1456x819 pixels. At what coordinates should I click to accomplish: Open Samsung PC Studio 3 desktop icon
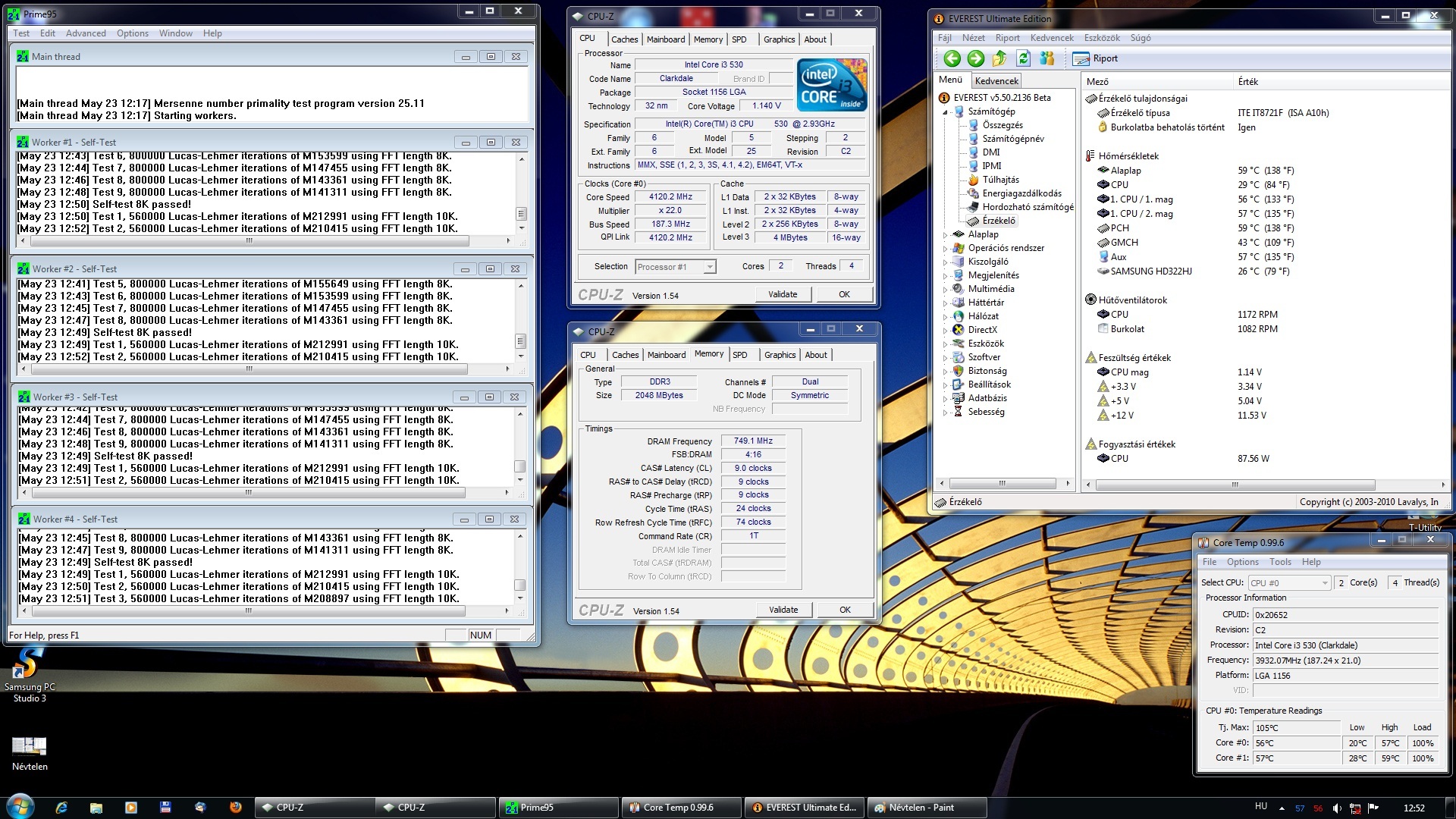click(29, 674)
